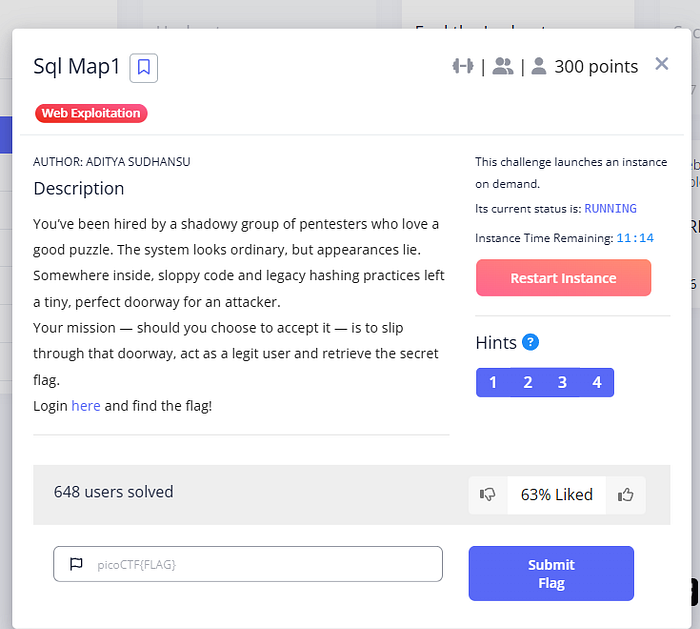This screenshot has height=629, width=700.
Task: Click the single user icon
Action: pyautogui.click(x=539, y=66)
